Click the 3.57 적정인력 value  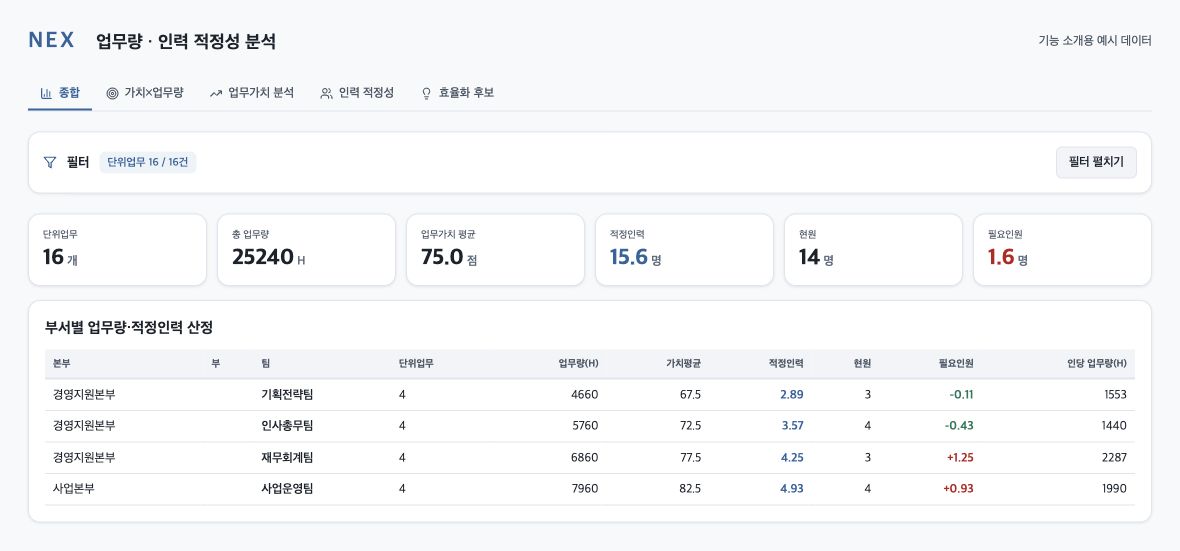pyautogui.click(x=792, y=426)
